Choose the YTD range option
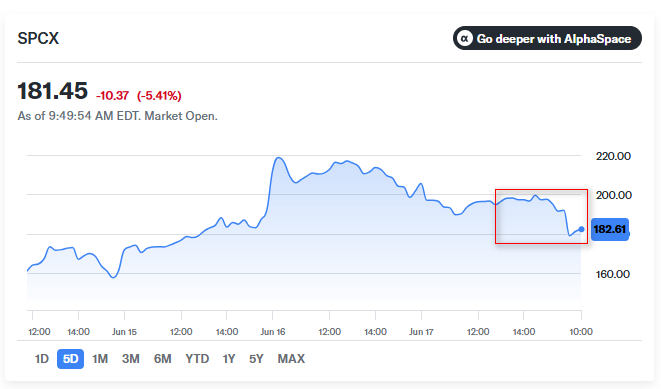The height and width of the screenshot is (389, 661). click(197, 359)
